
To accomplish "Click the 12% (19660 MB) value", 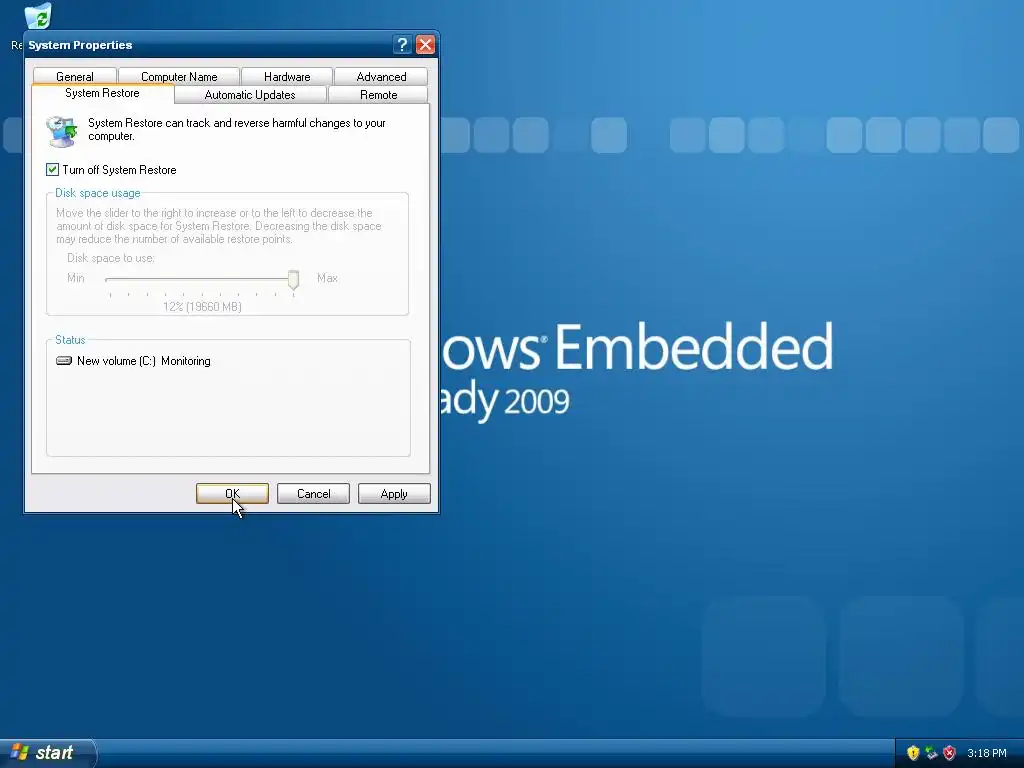I will [x=202, y=306].
